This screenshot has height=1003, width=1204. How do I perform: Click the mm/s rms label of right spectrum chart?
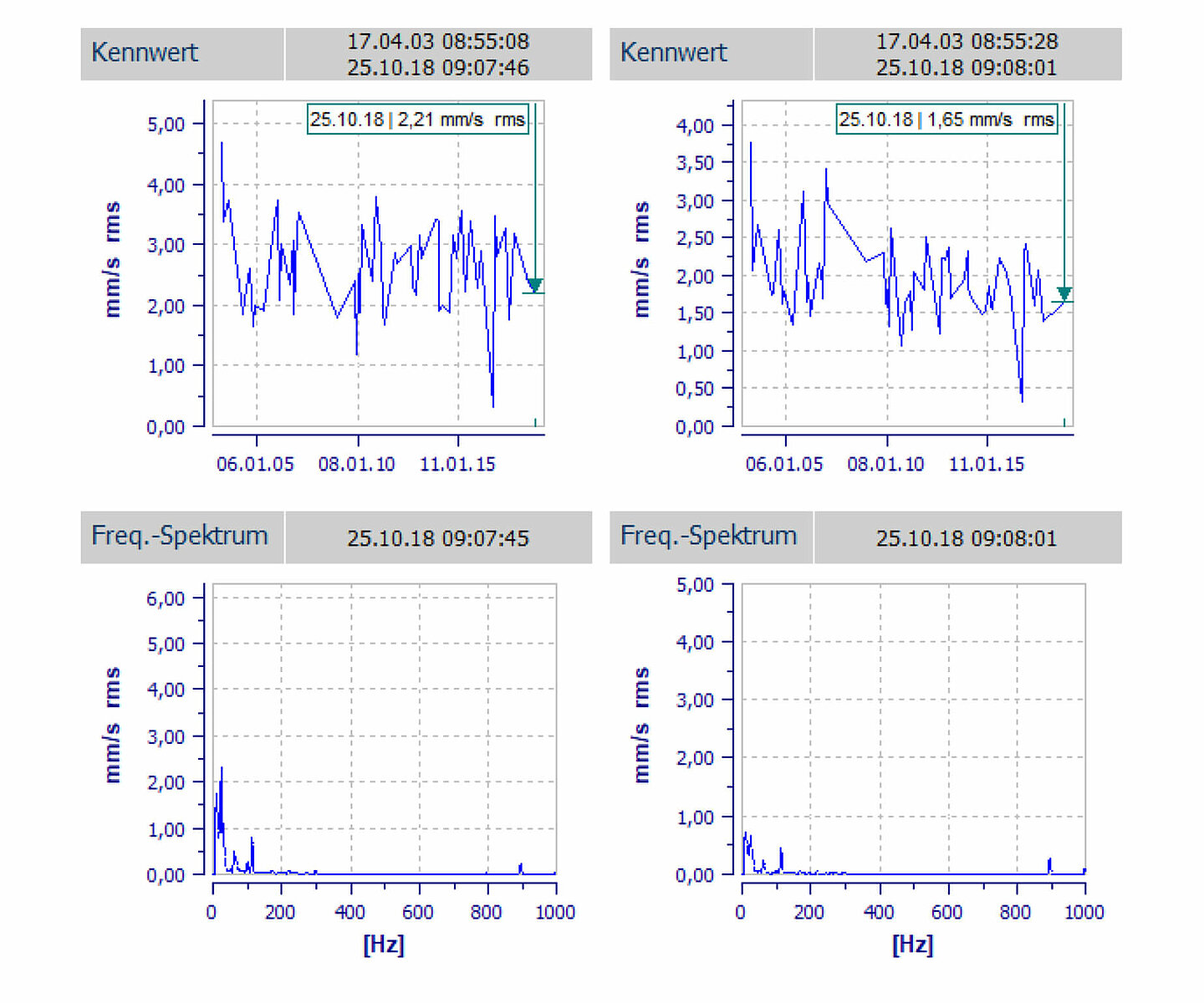[x=641, y=726]
